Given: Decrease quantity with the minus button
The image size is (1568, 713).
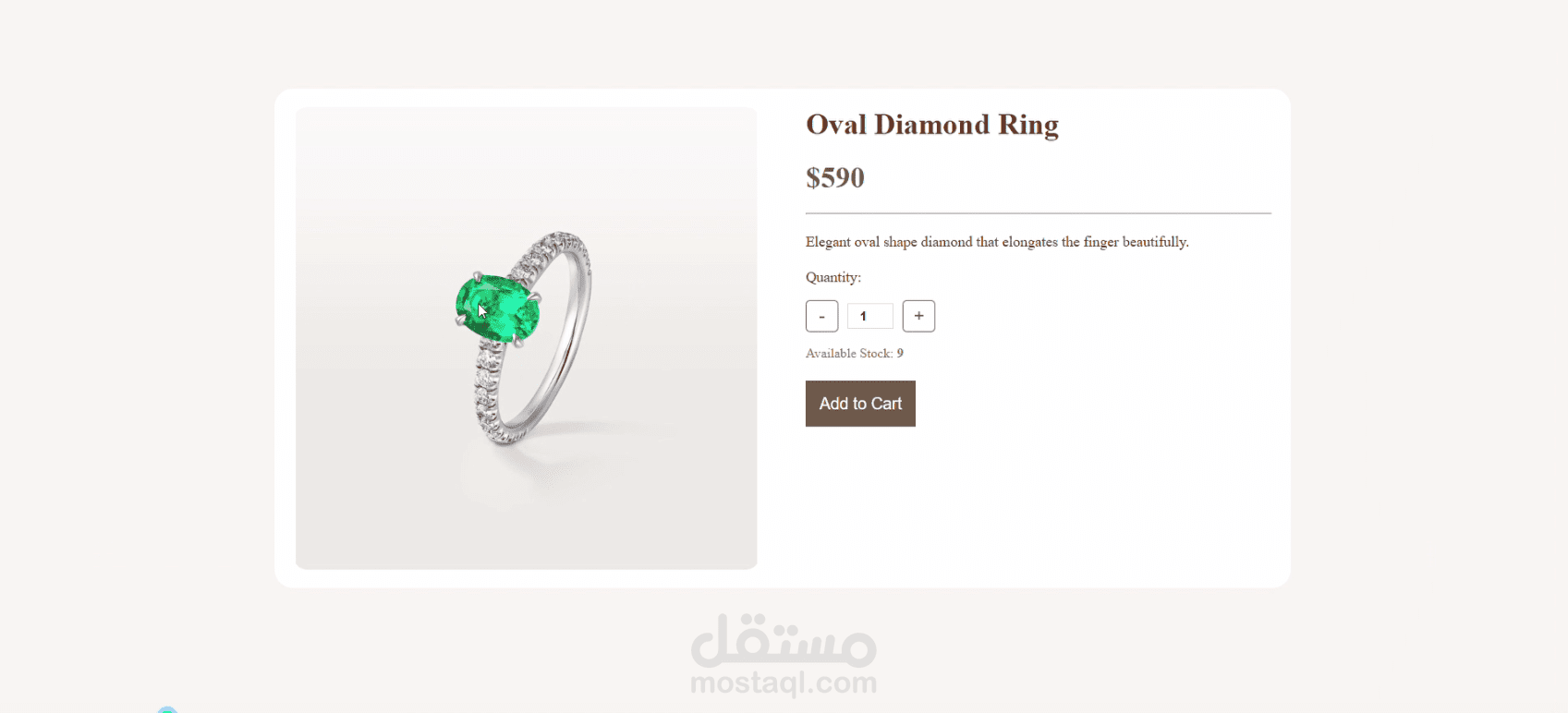Looking at the screenshot, I should [821, 316].
